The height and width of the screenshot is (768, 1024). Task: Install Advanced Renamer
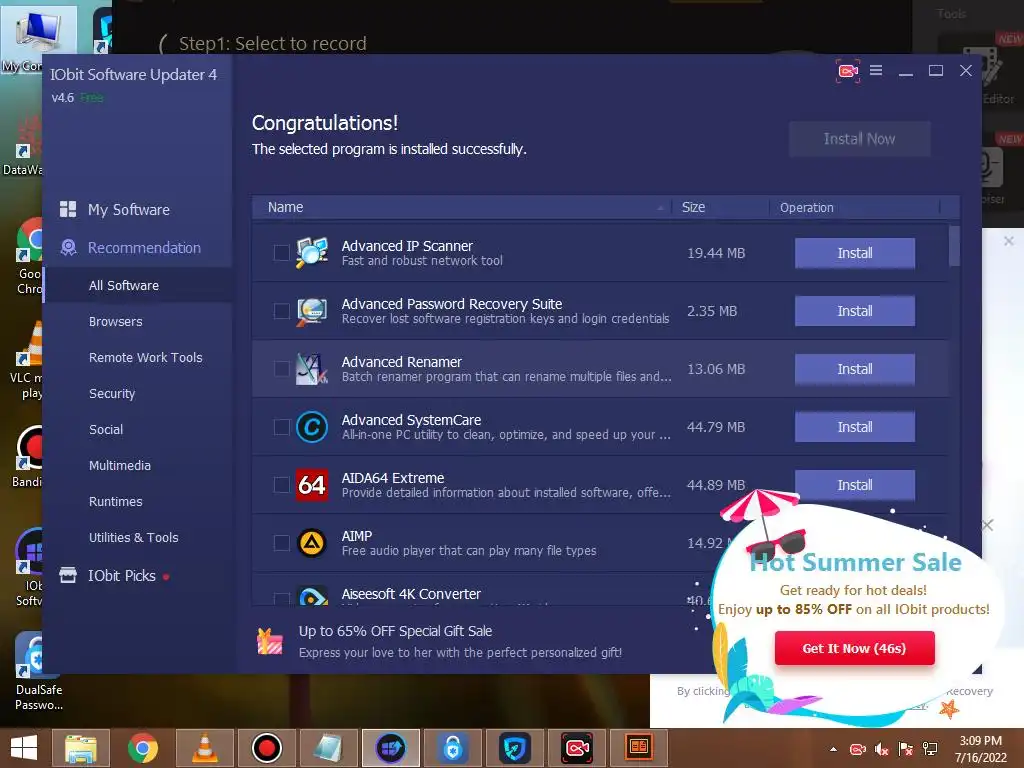pyautogui.click(x=854, y=369)
